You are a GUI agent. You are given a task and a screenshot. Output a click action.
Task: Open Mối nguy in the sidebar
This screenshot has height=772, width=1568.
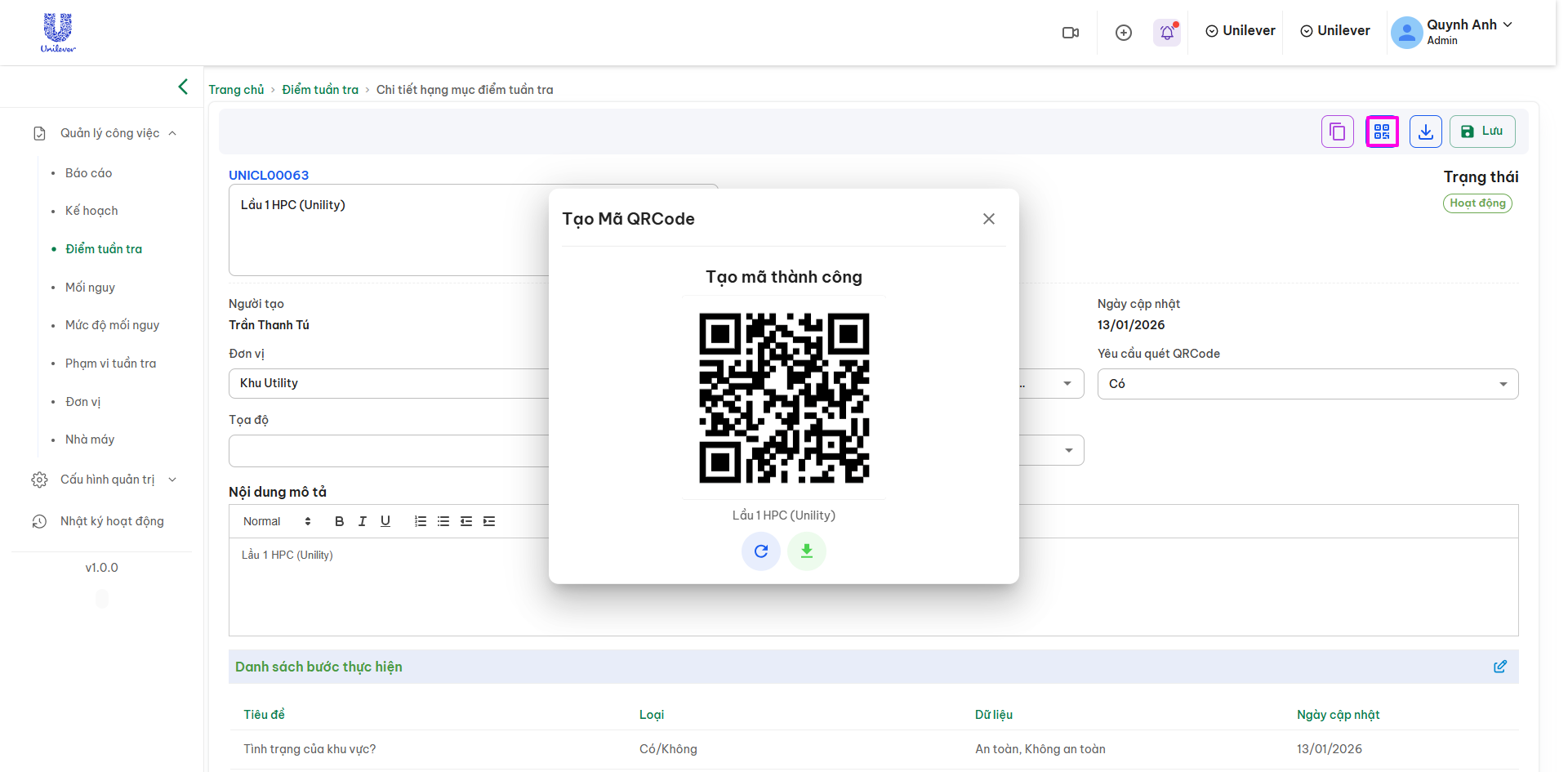(90, 288)
